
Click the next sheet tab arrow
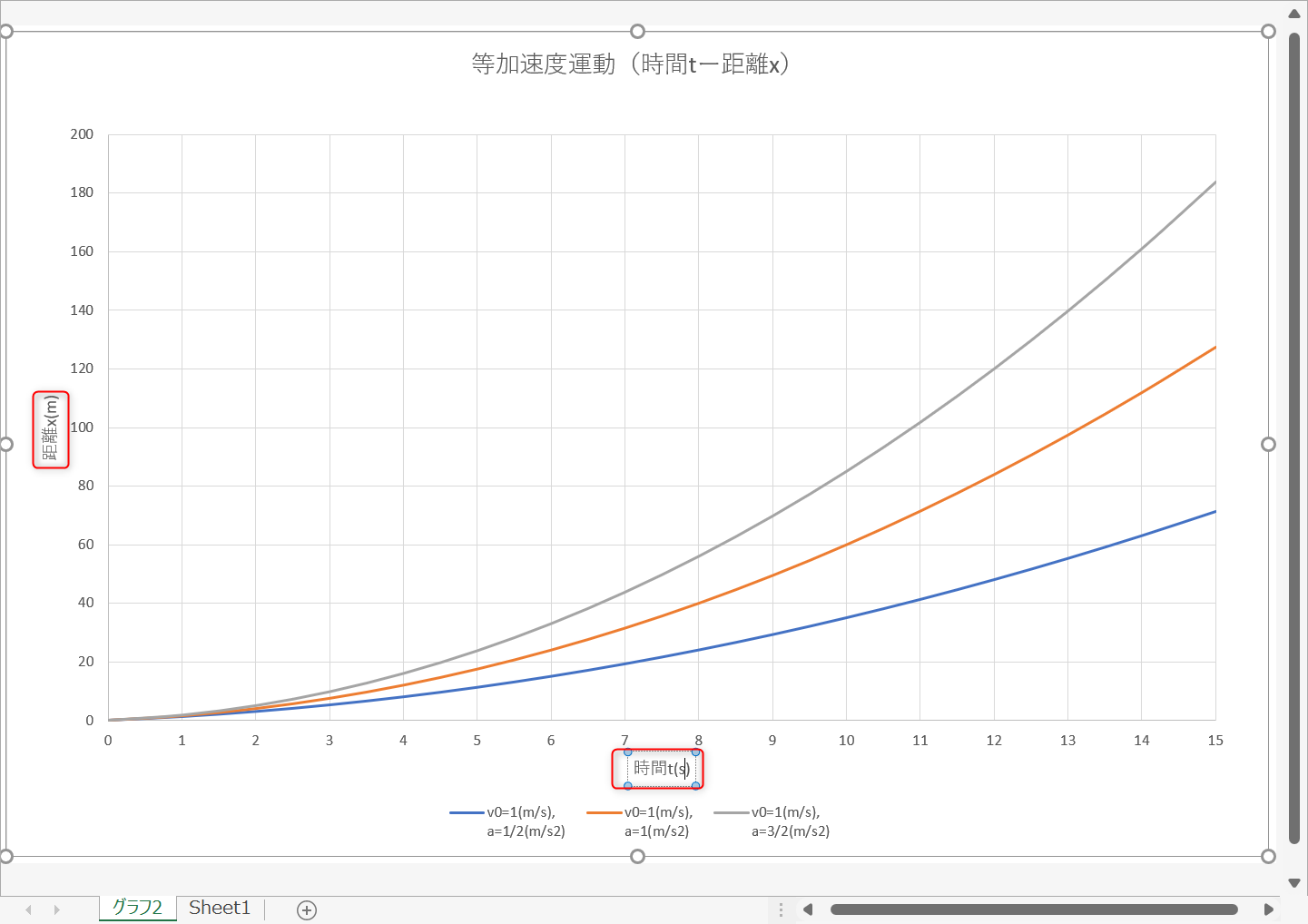(x=57, y=909)
